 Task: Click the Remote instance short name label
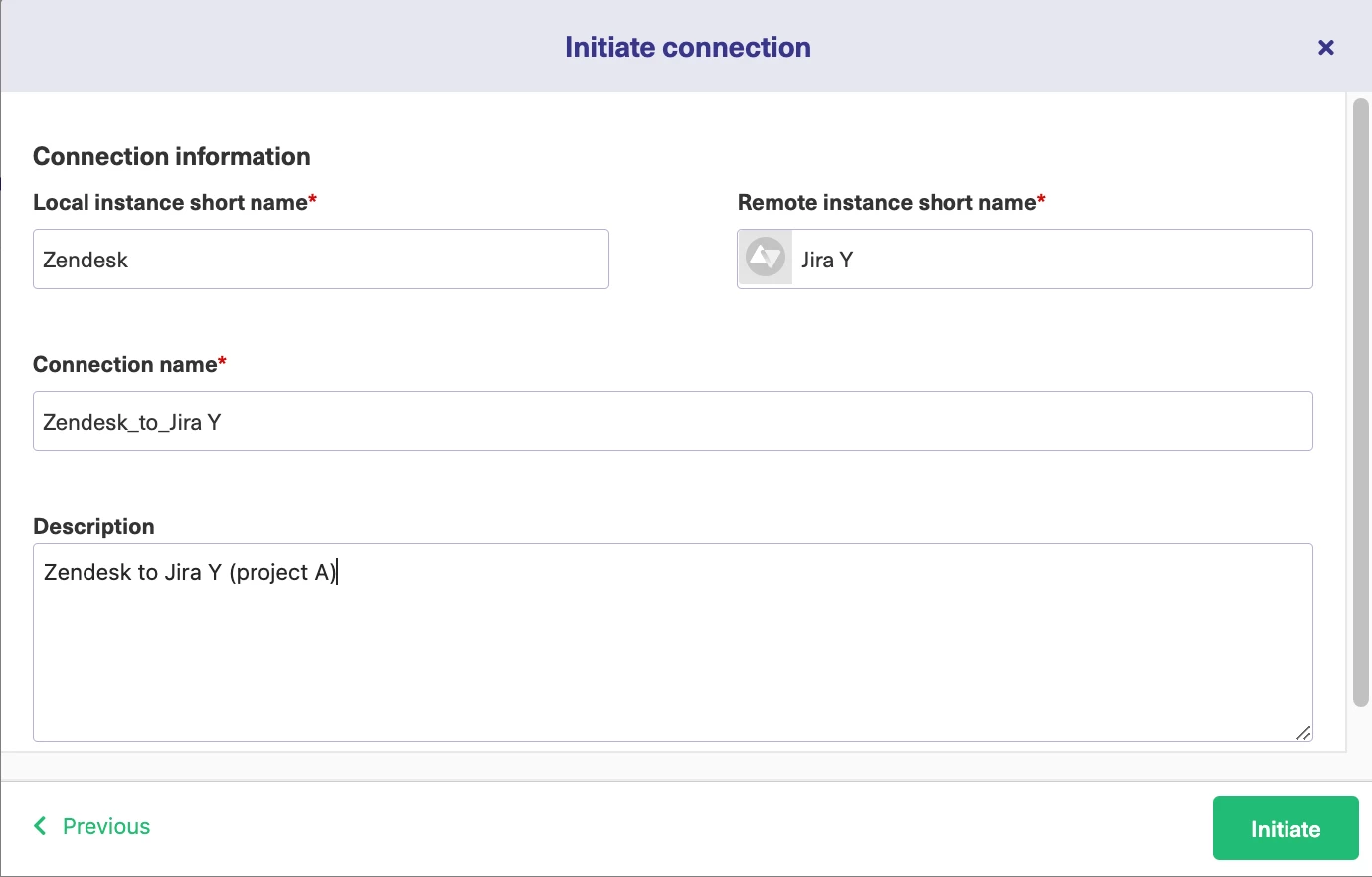click(892, 202)
